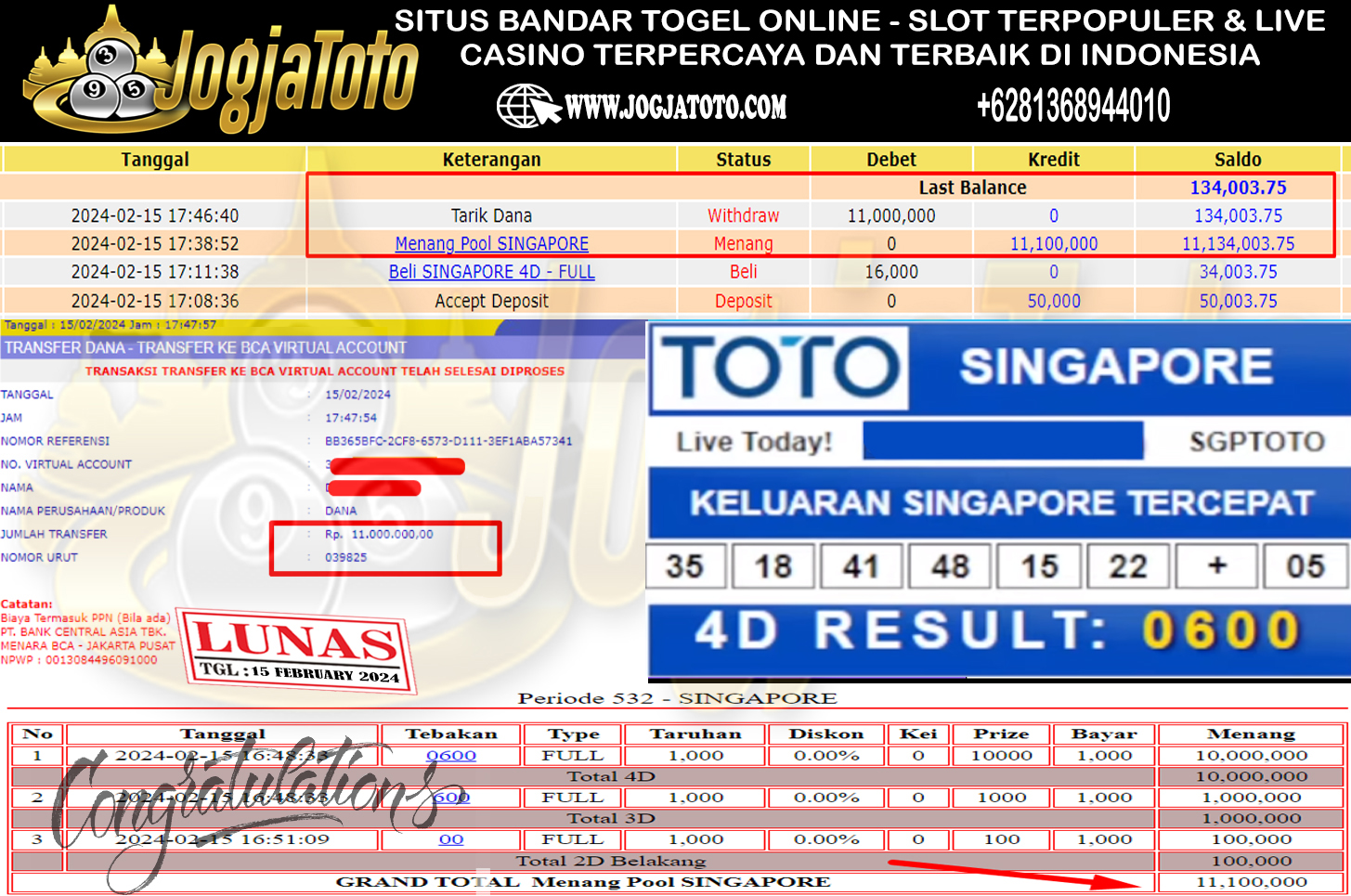Click the SINGAPORE banner title

[1116, 366]
